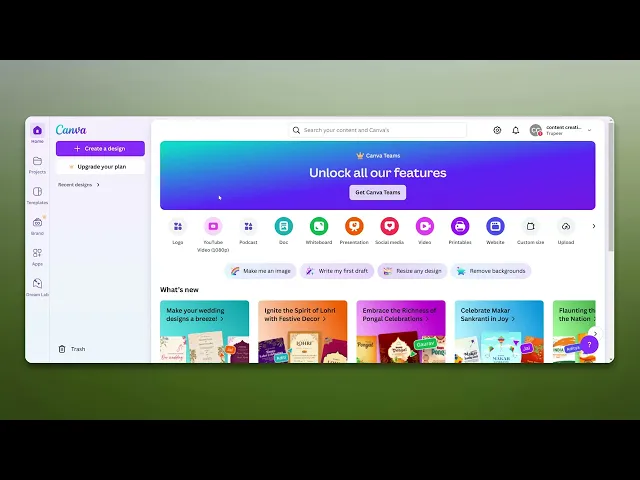Choose the Presentation design icon

[354, 226]
